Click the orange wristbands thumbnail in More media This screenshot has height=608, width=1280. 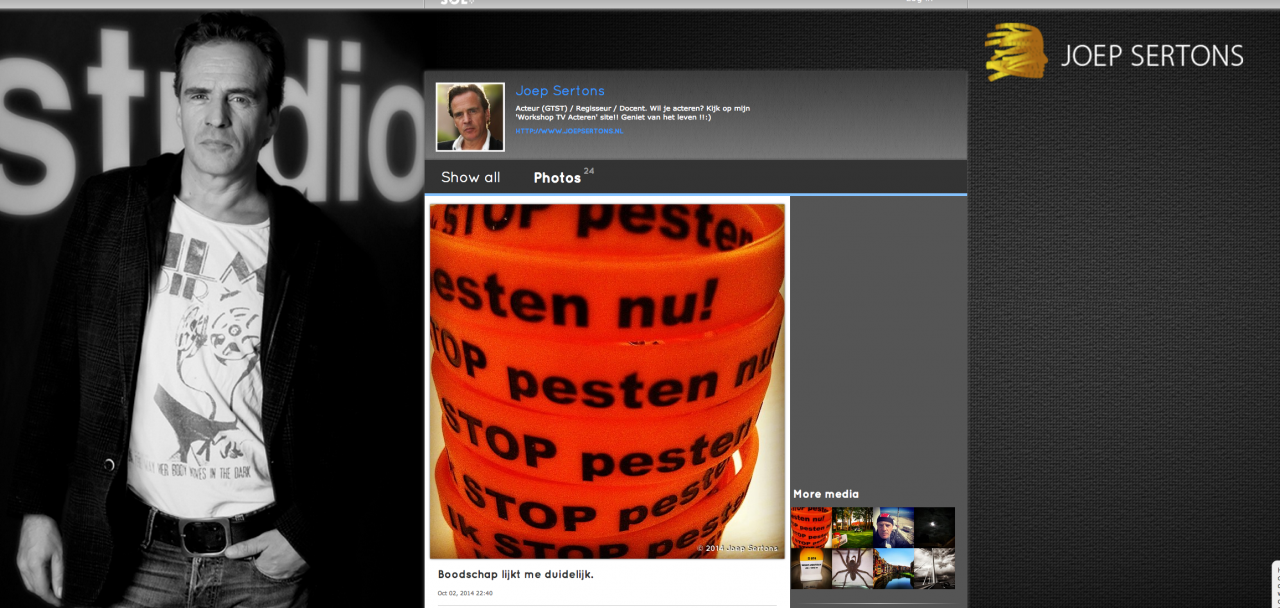coord(811,527)
